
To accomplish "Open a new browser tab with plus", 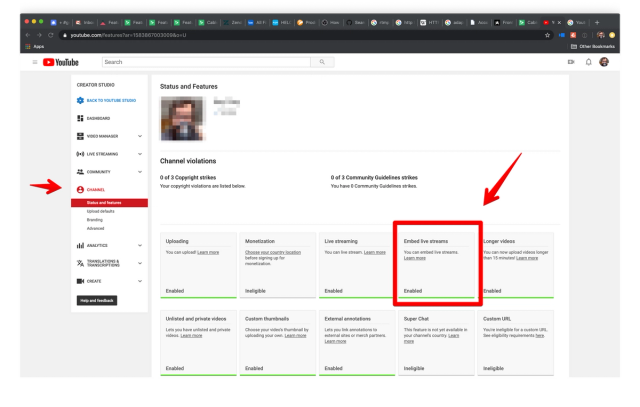I will coord(597,22).
